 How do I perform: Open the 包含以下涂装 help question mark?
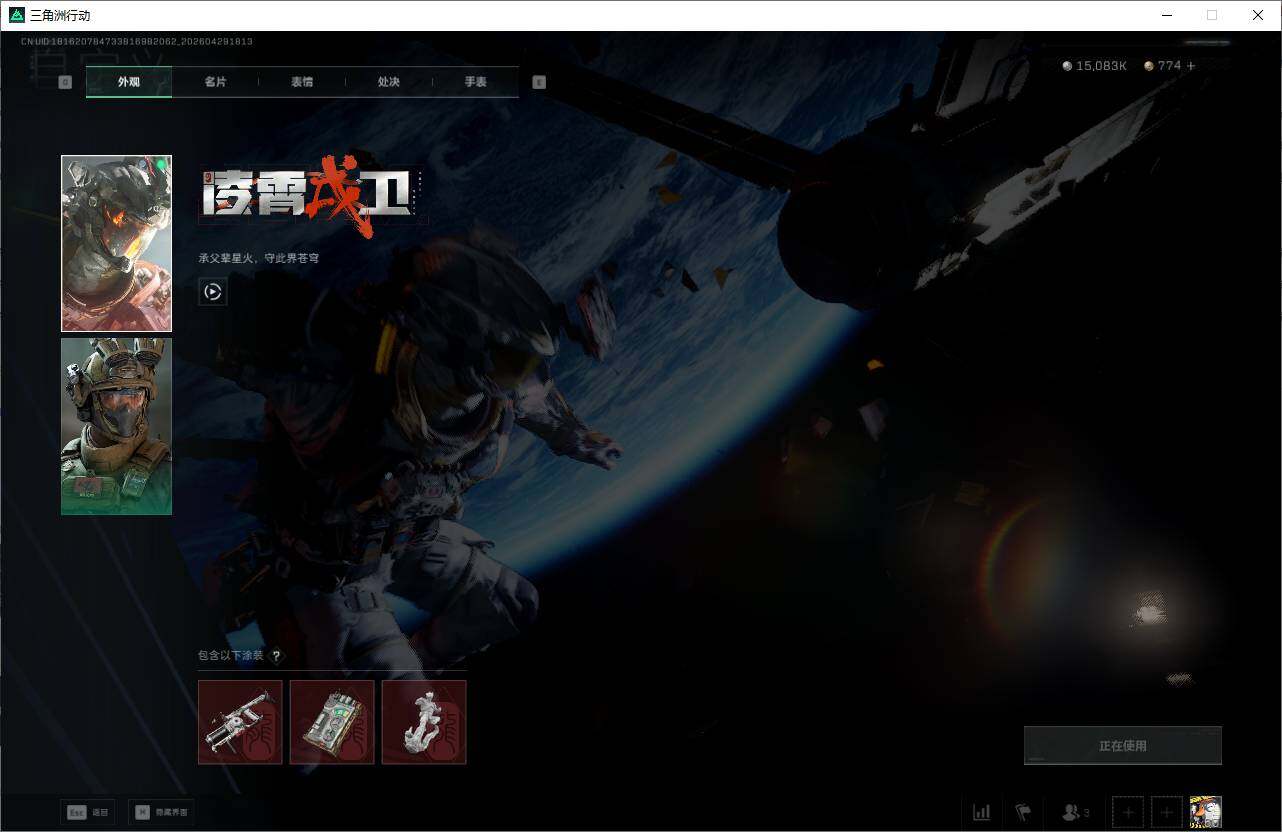(x=277, y=656)
